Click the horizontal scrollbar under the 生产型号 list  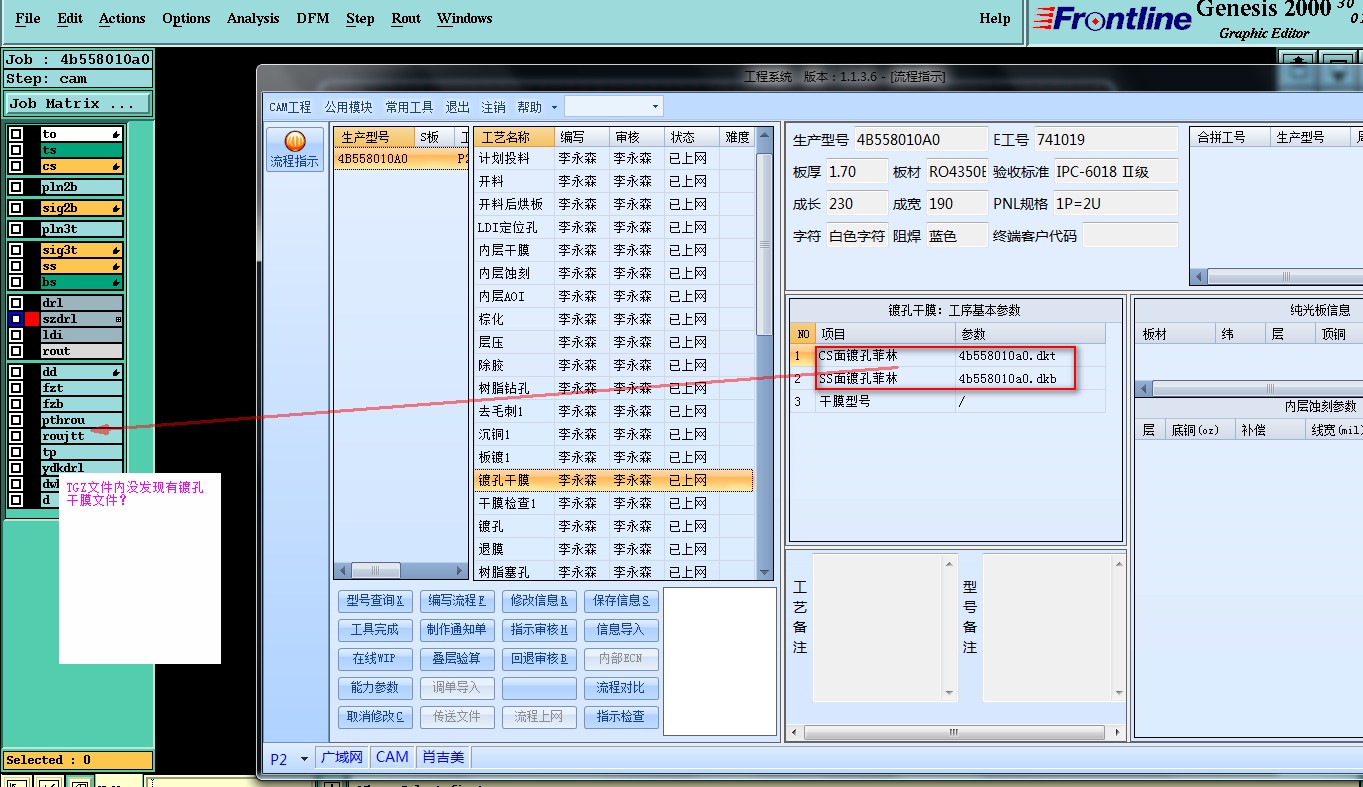point(401,571)
